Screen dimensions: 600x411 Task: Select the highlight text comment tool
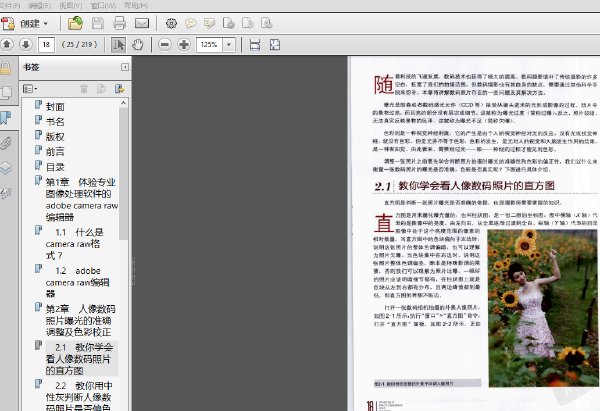pyautogui.click(x=209, y=23)
